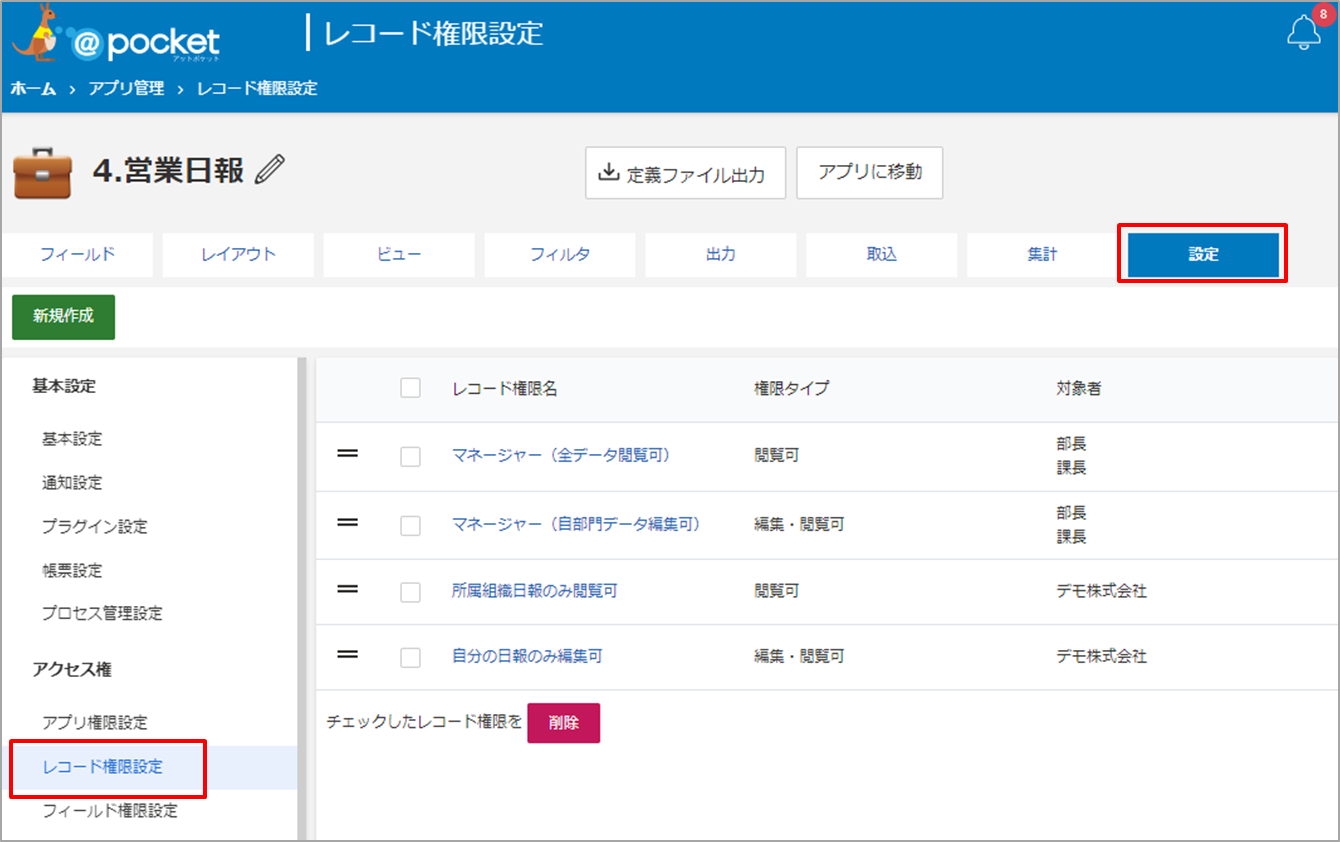The height and width of the screenshot is (842, 1340).
Task: Click the pencil icon beside 4.営業日報
Action: (270, 169)
